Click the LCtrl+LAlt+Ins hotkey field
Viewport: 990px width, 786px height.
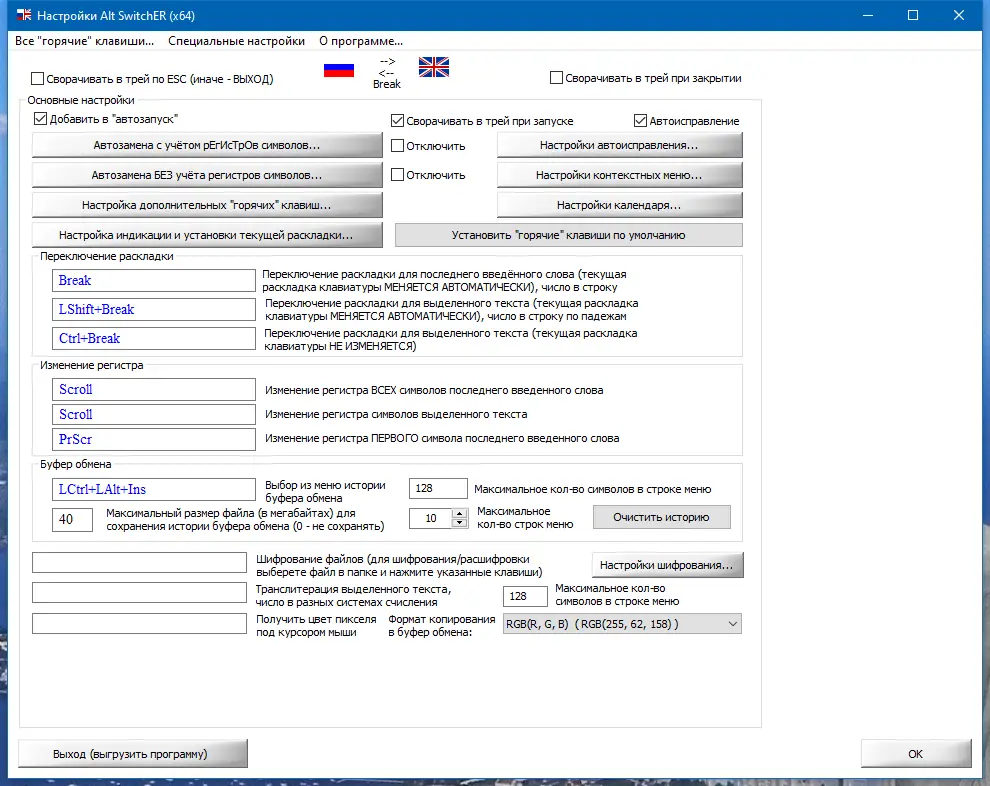pos(153,489)
